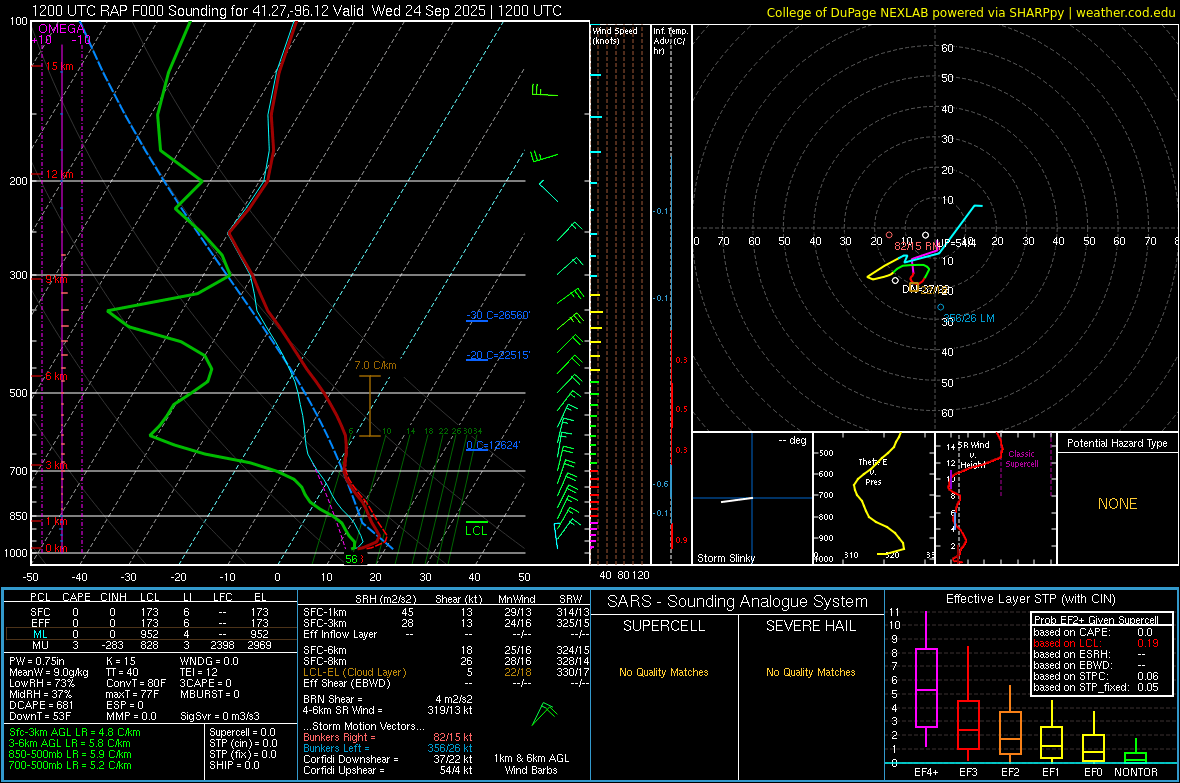The image size is (1180, 783).
Task: Click the SUPERCELL analogue column header
Action: (664, 626)
